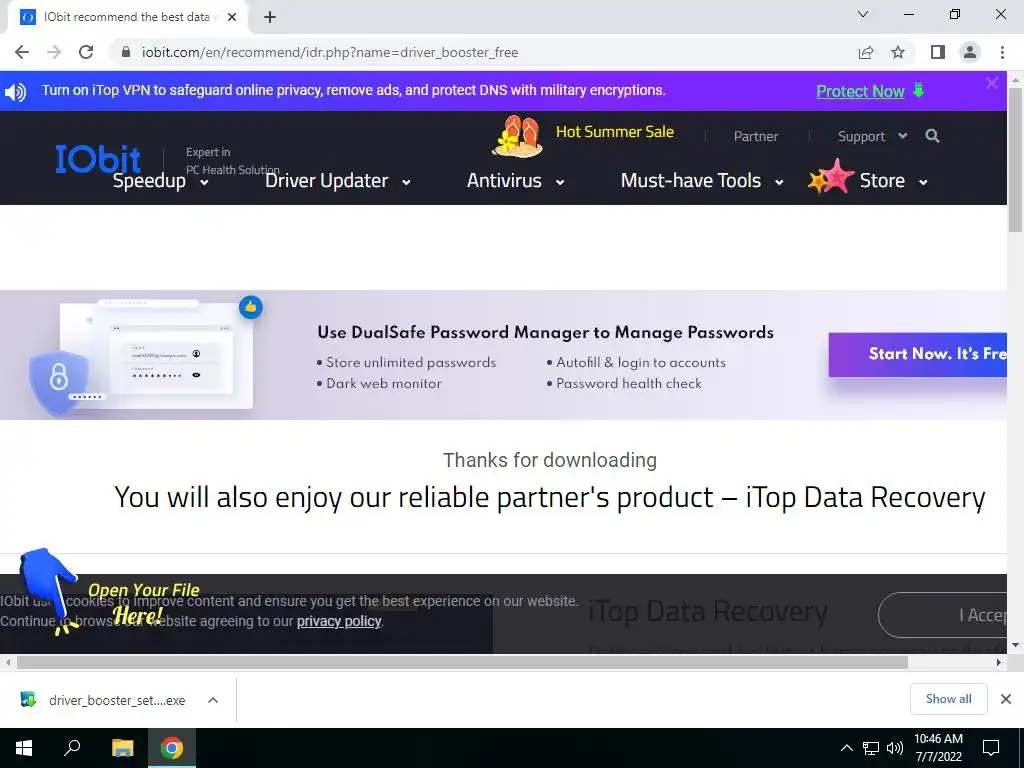Viewport: 1024px width, 768px height.
Task: Open the Chrome profile avatar
Action: pos(970,52)
